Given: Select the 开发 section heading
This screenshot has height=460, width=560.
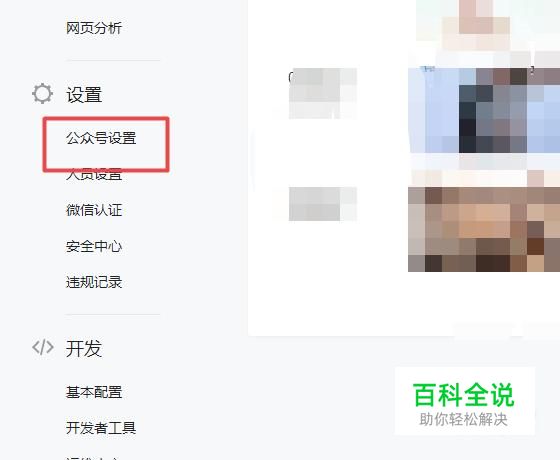Looking at the screenshot, I should click(x=84, y=349).
